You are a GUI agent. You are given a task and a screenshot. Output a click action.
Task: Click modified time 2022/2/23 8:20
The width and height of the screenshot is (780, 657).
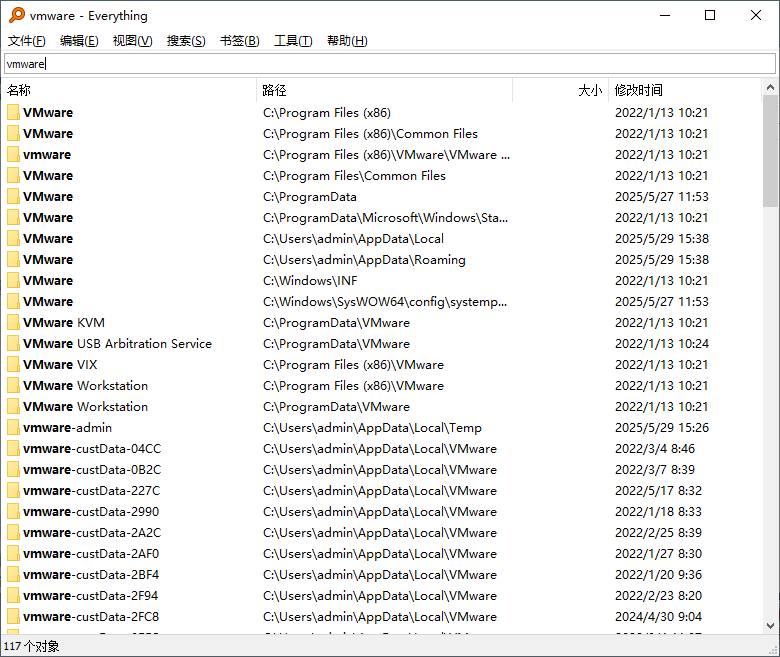[x=658, y=595]
